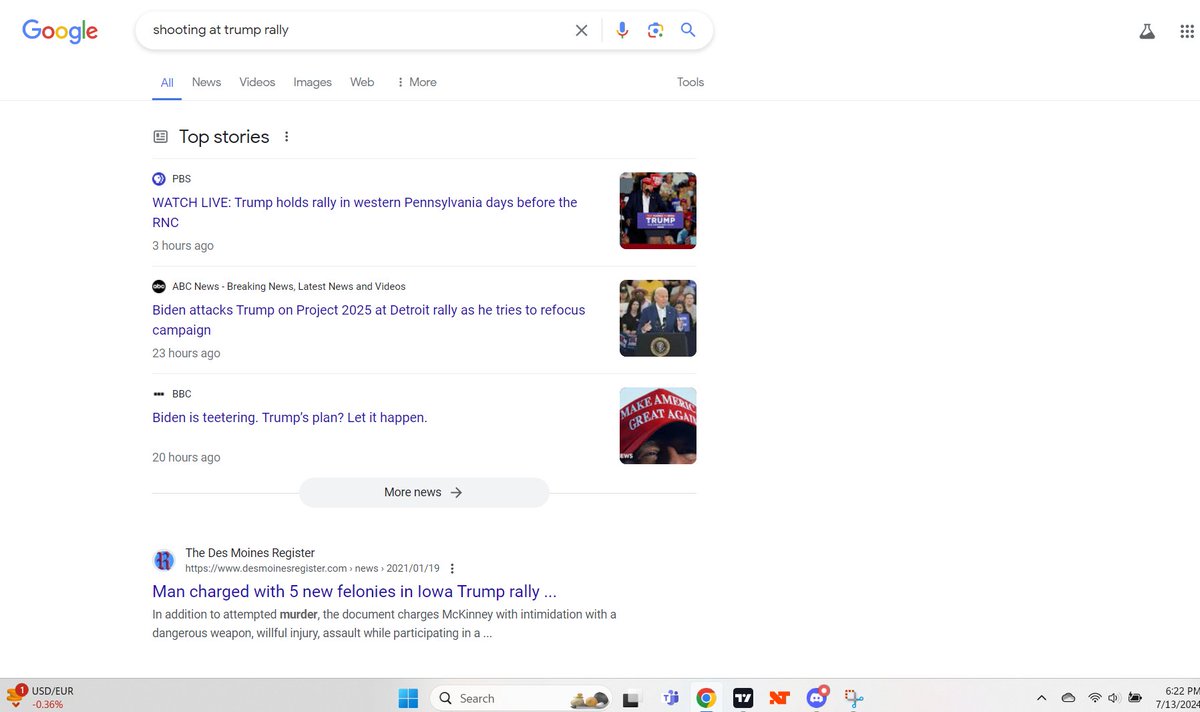
Task: Toggle the speaker volume icon
Action: [x=1111, y=697]
